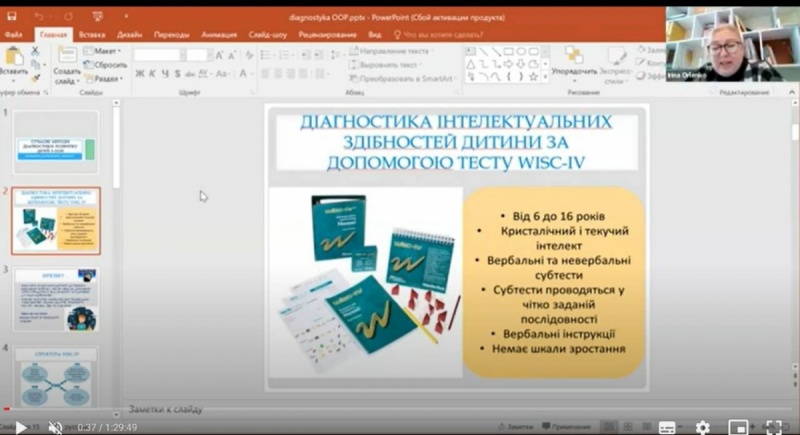
Task: Open the Дизайн ribbon tab
Action: coord(129,34)
